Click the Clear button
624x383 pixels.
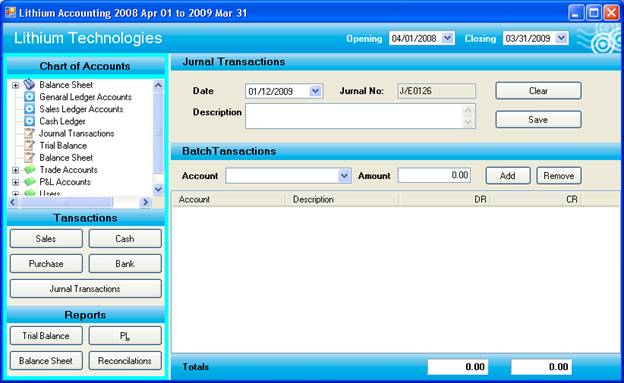pyautogui.click(x=538, y=91)
